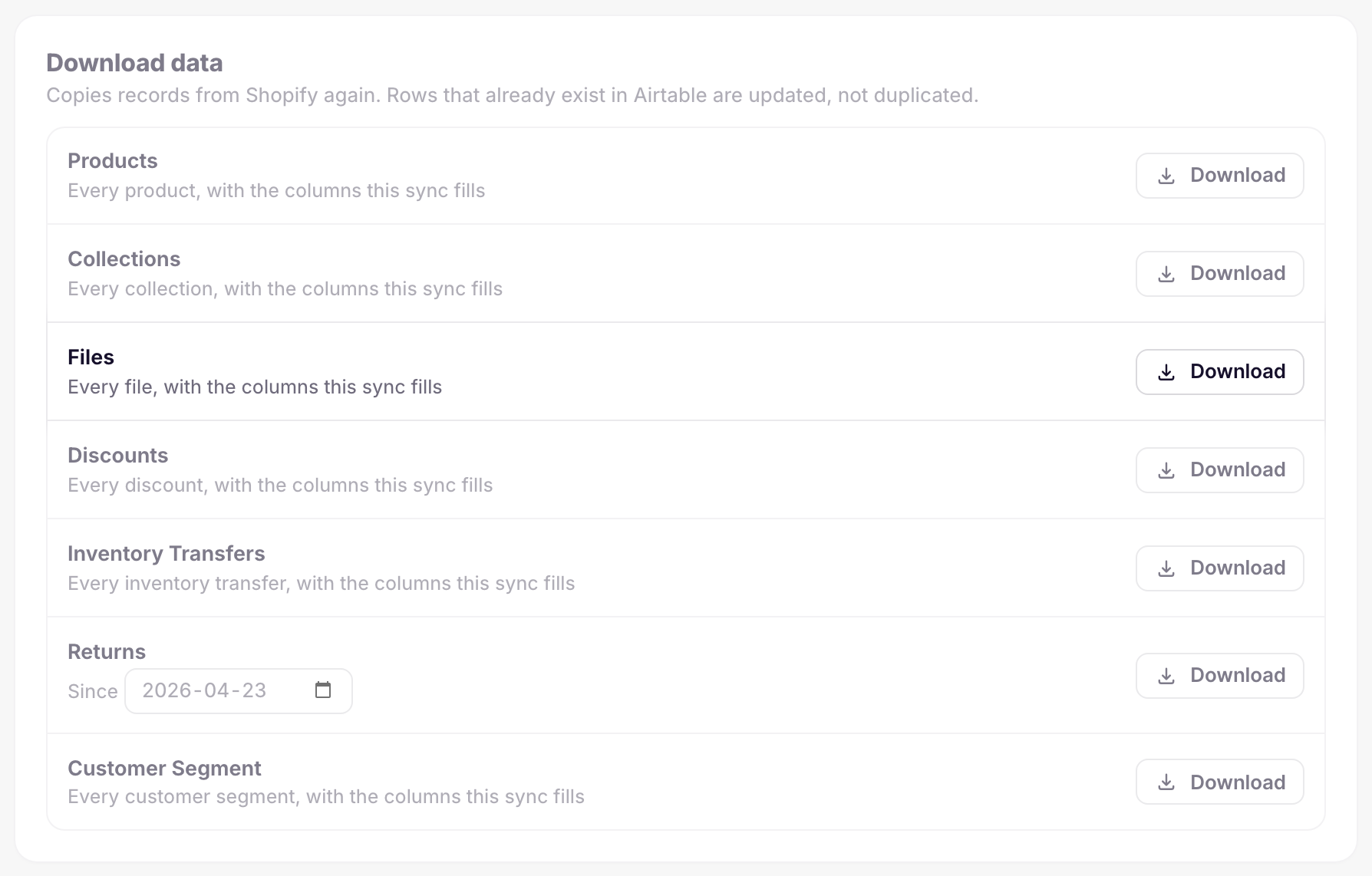This screenshot has height=876, width=1372.
Task: Click the 'Copies records from Shopify again' subtitle
Action: click(x=513, y=95)
